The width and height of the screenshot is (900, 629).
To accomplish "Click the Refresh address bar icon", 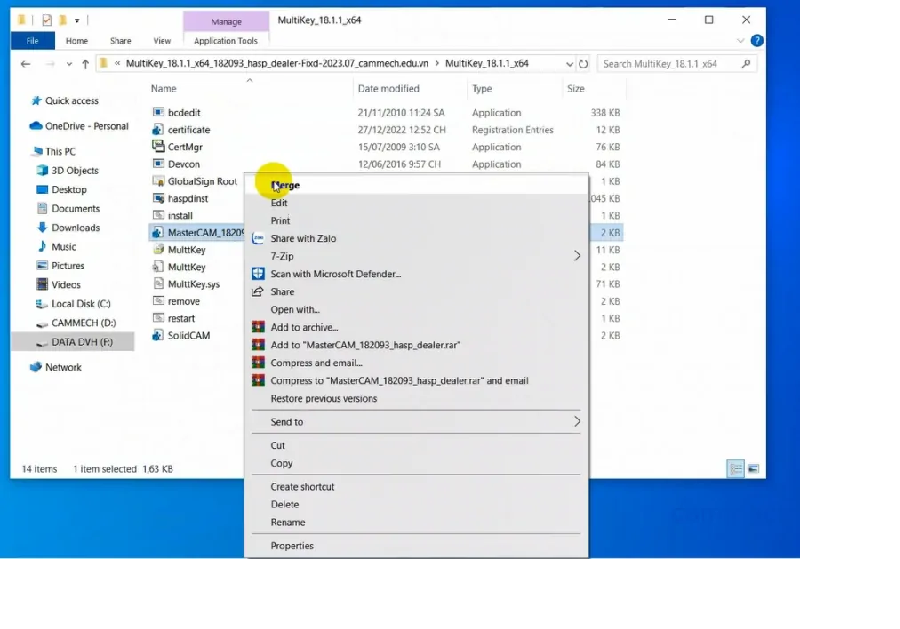I will point(585,64).
